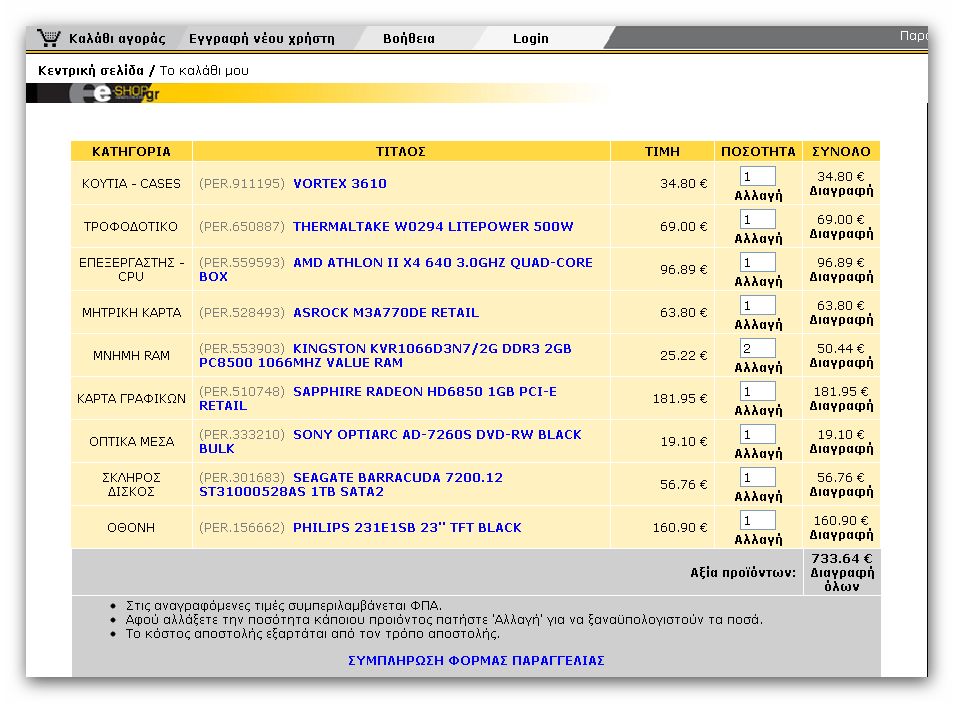The height and width of the screenshot is (703, 954).
Task: Click Αλλαγή for Kingston RAM row
Action: click(758, 368)
